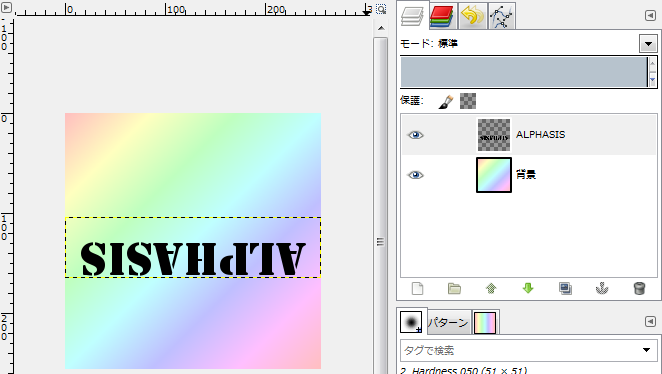Image resolution: width=662 pixels, height=374 pixels.
Task: Step the opacity value up
Action: (653, 64)
